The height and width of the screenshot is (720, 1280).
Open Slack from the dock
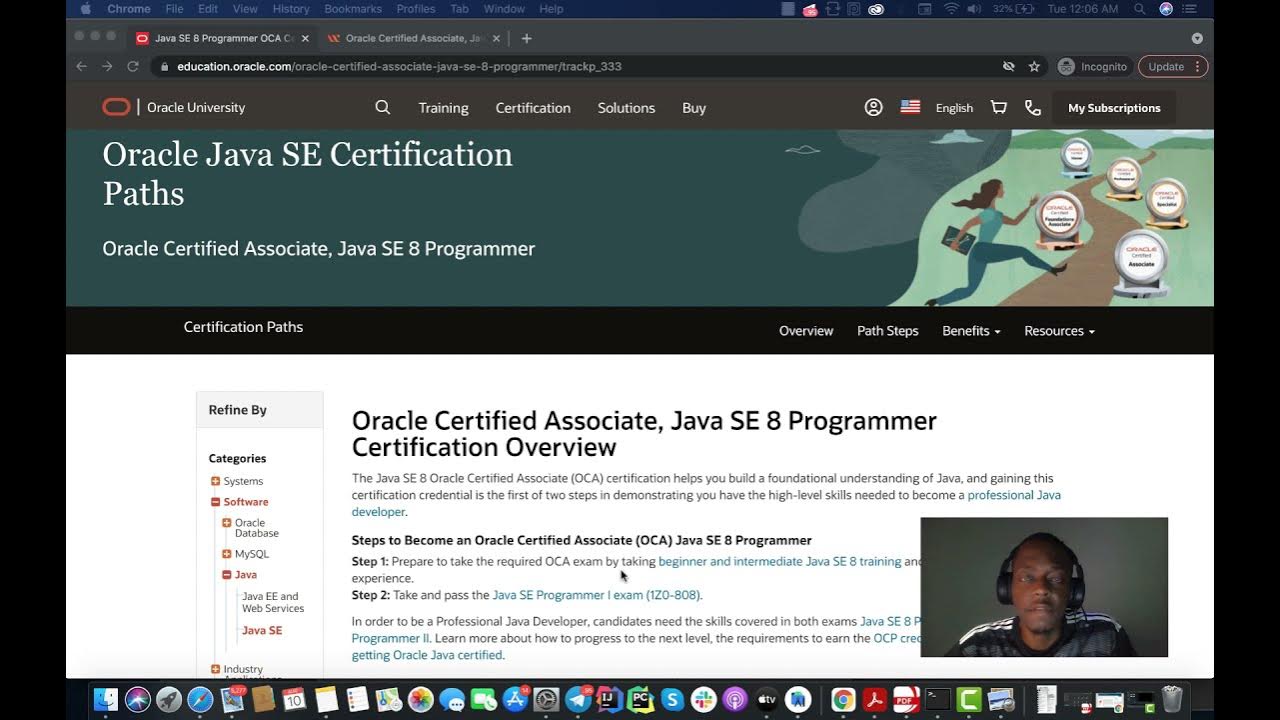[703, 700]
